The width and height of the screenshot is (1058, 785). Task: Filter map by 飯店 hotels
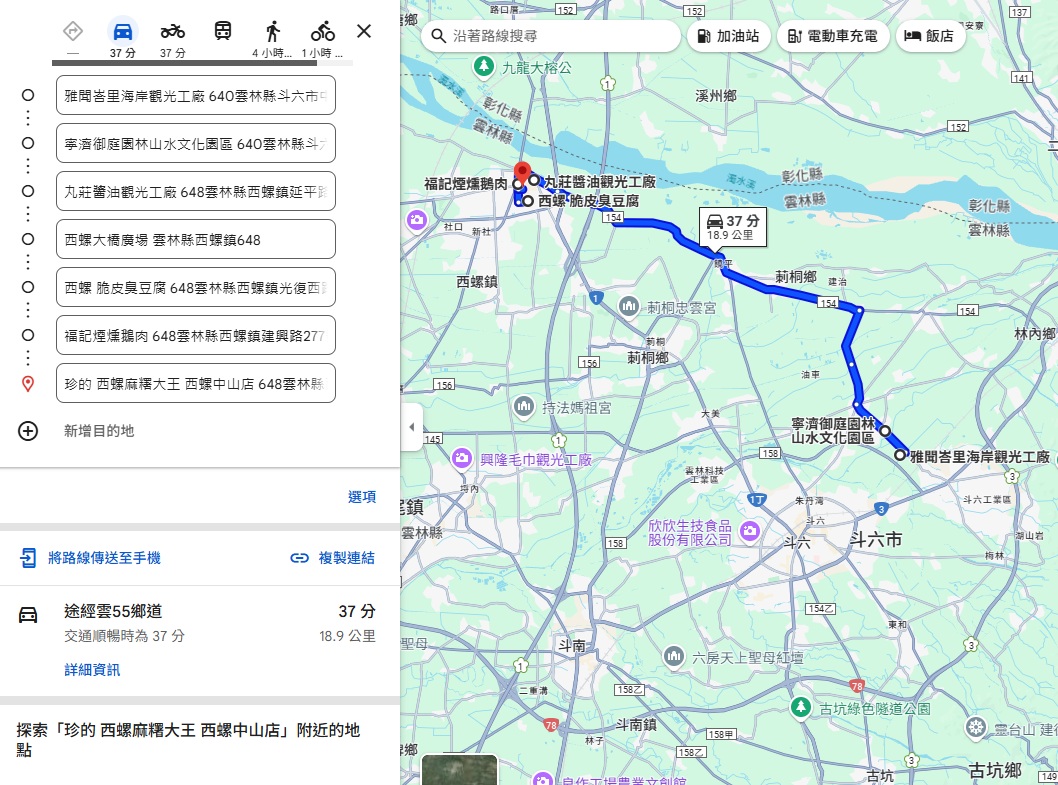[930, 36]
